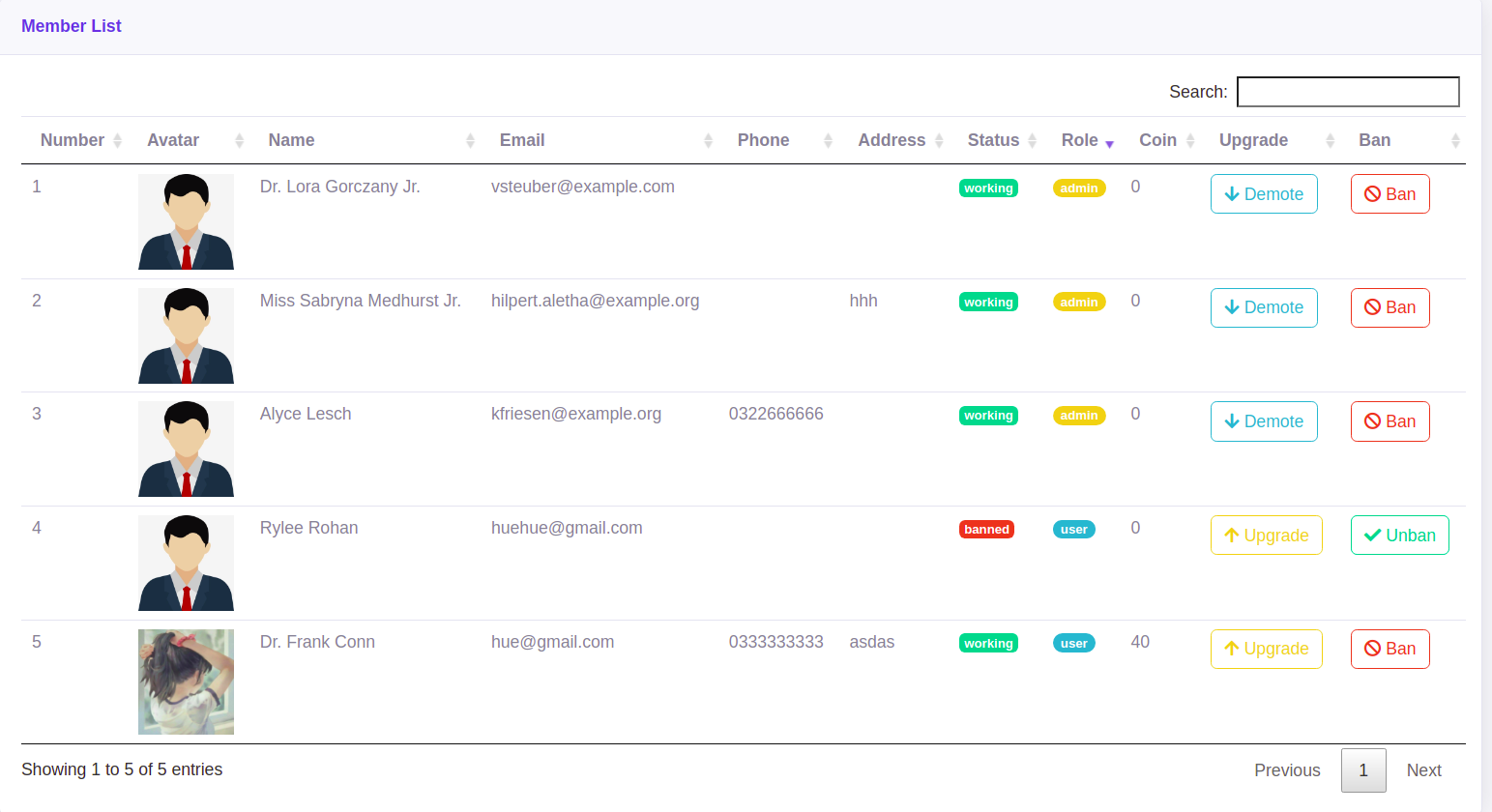Go to the Previous page
Viewport: 1492px width, 812px height.
tap(1287, 770)
